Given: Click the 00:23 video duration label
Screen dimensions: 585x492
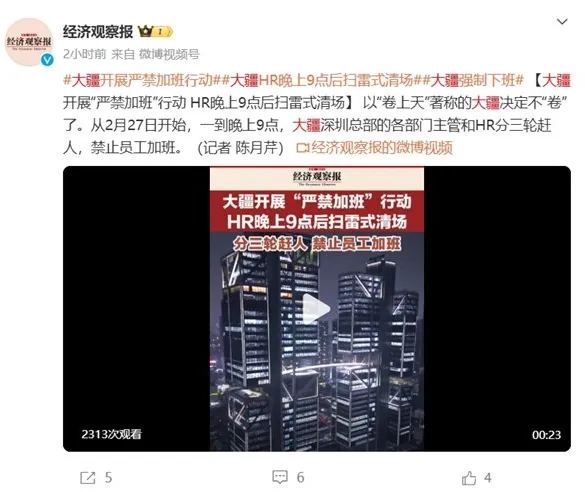Looking at the screenshot, I should [546, 435].
